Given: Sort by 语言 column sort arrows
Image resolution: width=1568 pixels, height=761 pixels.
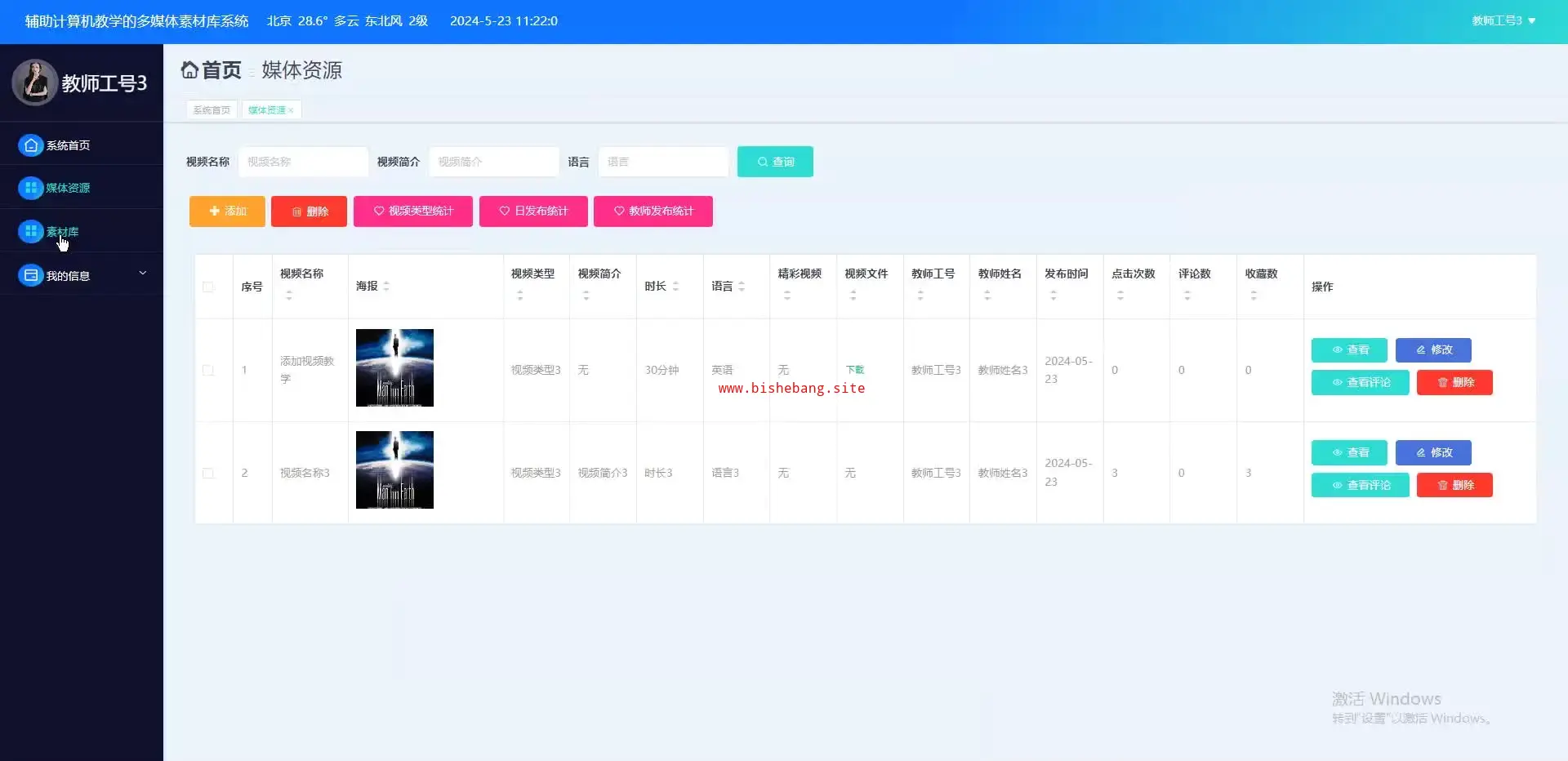Looking at the screenshot, I should (x=742, y=287).
